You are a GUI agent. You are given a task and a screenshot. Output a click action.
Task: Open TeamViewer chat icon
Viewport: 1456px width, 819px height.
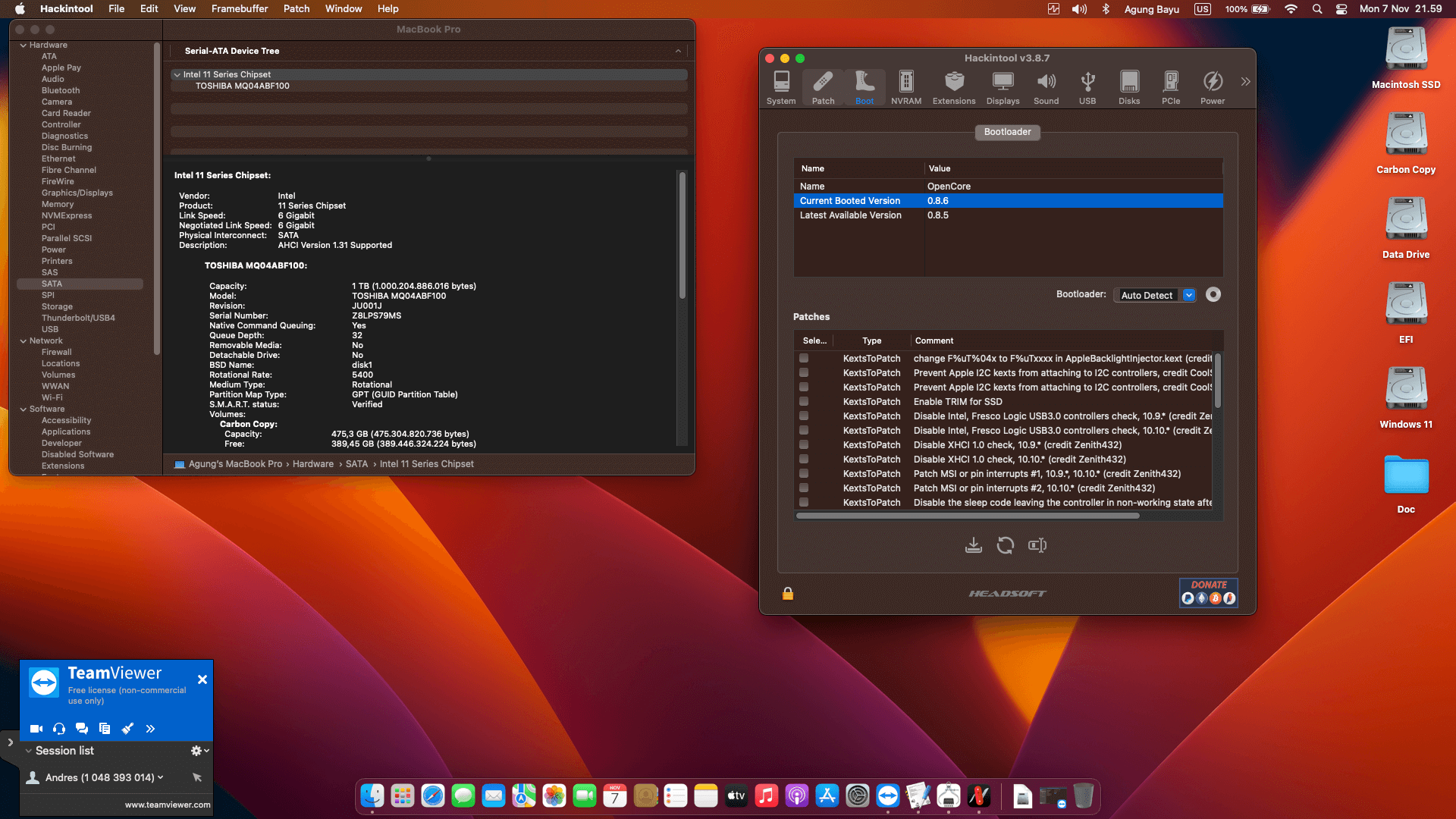pos(82,729)
